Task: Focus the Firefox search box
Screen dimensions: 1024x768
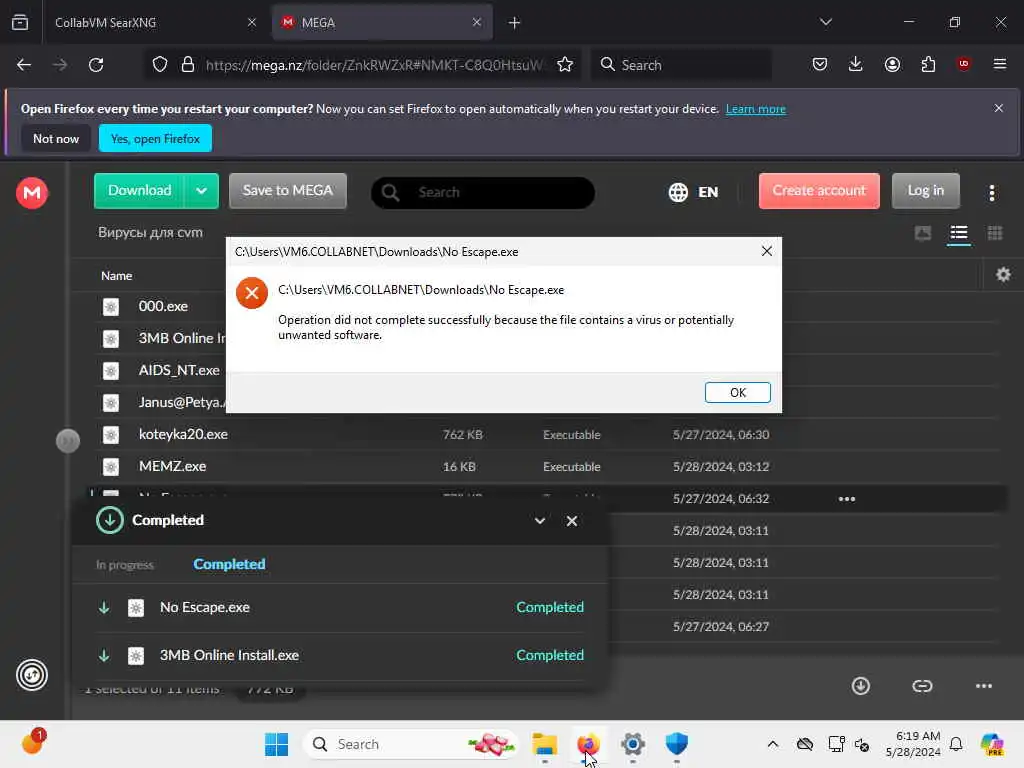Action: coord(681,65)
